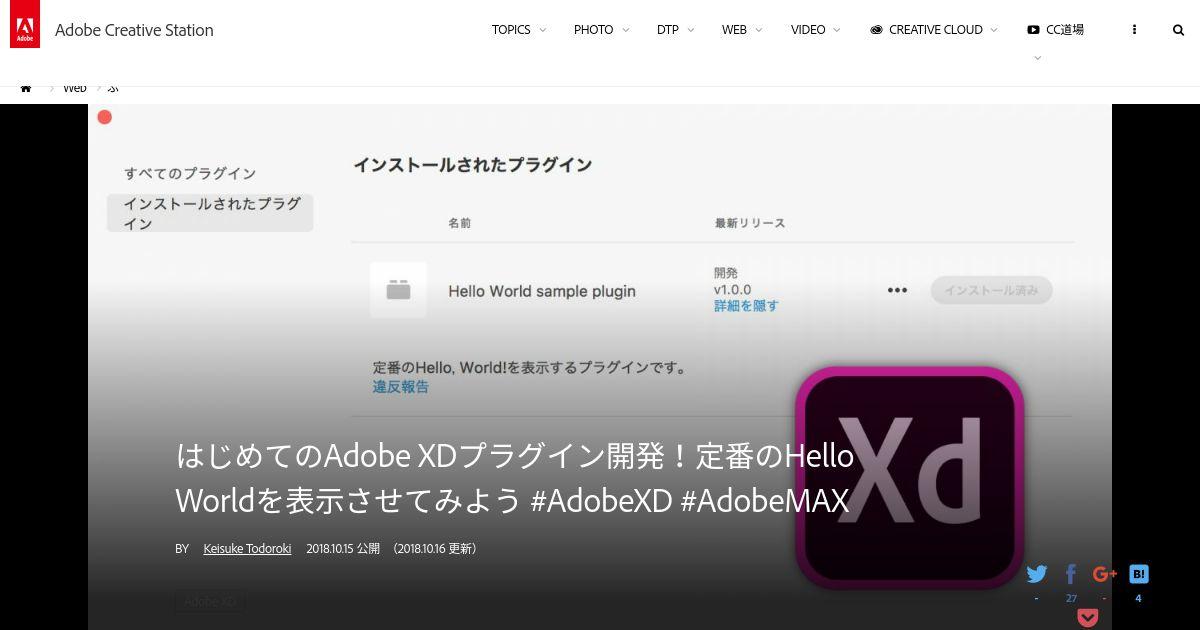1200x630 pixels.
Task: Open the Adobe Creative Station home link
Action: (134, 30)
